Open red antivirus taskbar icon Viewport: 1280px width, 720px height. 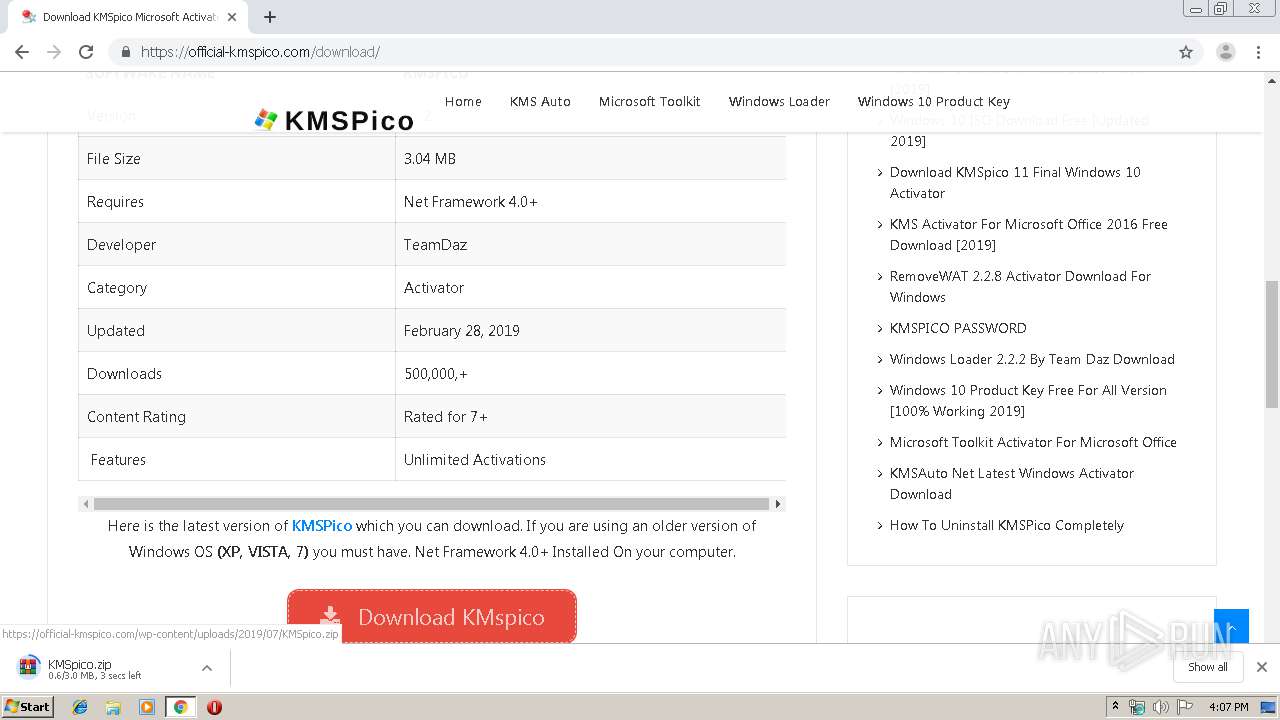(214, 707)
